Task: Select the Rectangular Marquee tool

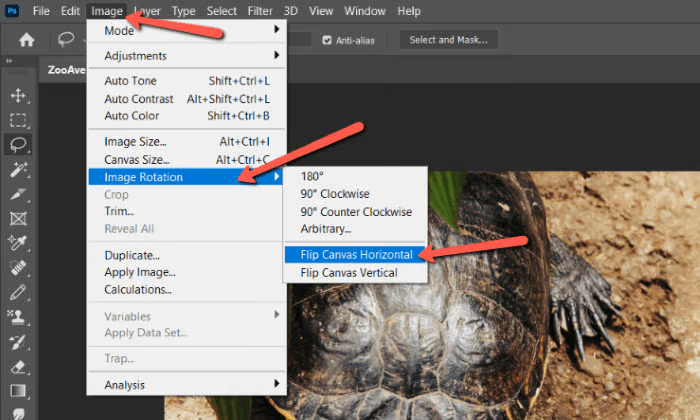Action: [x=18, y=120]
